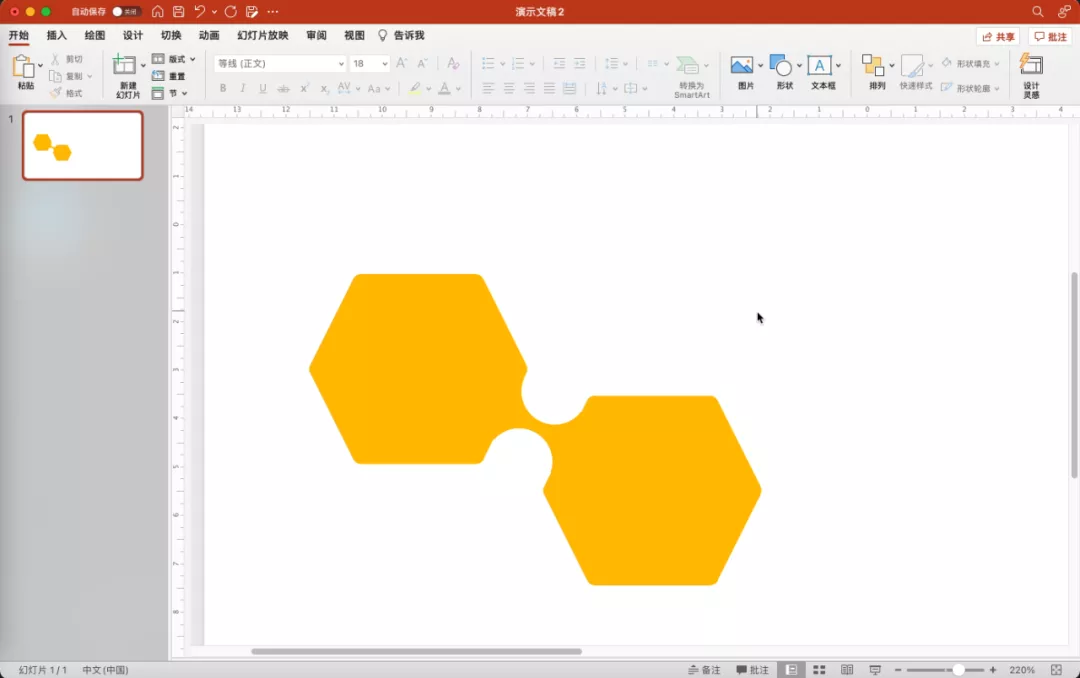Toggle subscript formatting
This screenshot has height=678, width=1080.
click(x=324, y=88)
